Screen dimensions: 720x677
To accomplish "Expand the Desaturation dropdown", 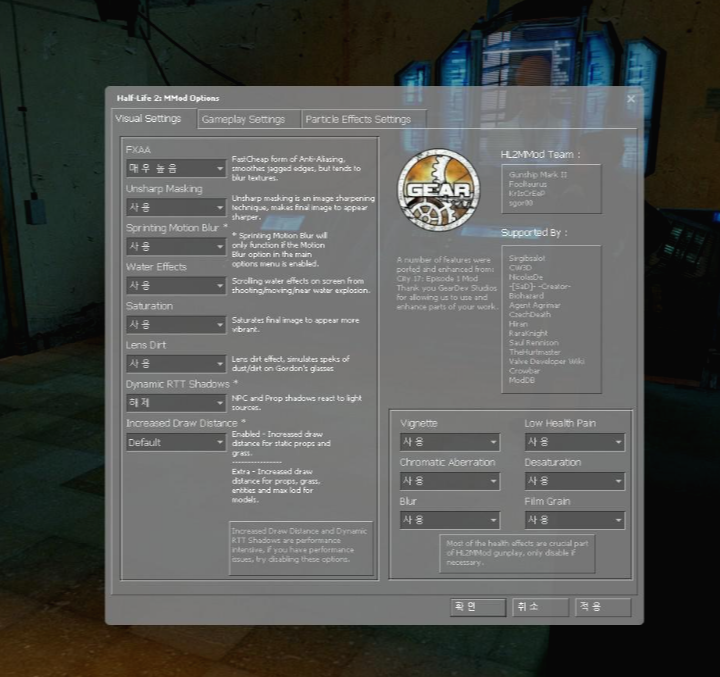I will (574, 481).
